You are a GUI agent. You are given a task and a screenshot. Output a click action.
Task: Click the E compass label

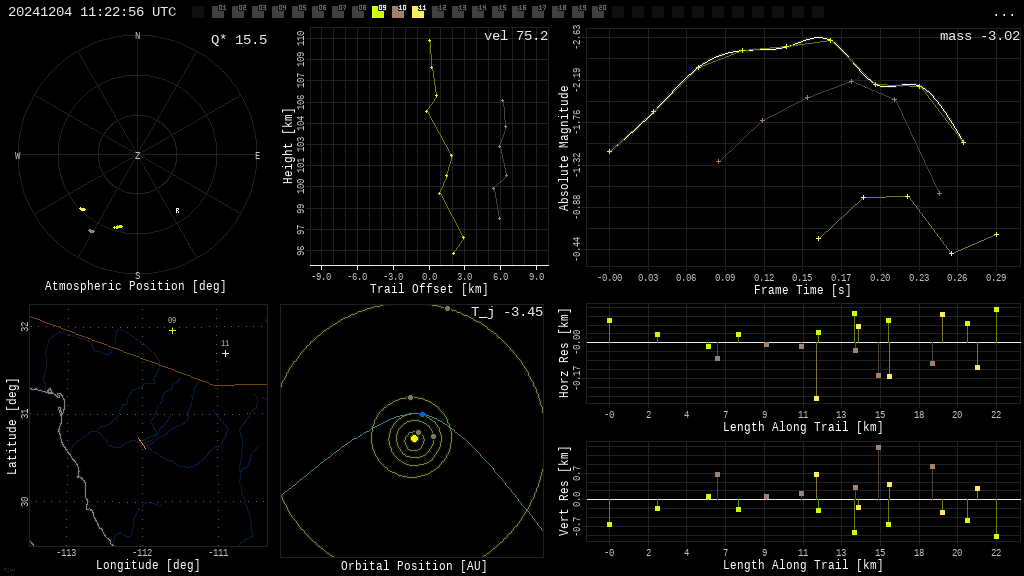pos(257,155)
